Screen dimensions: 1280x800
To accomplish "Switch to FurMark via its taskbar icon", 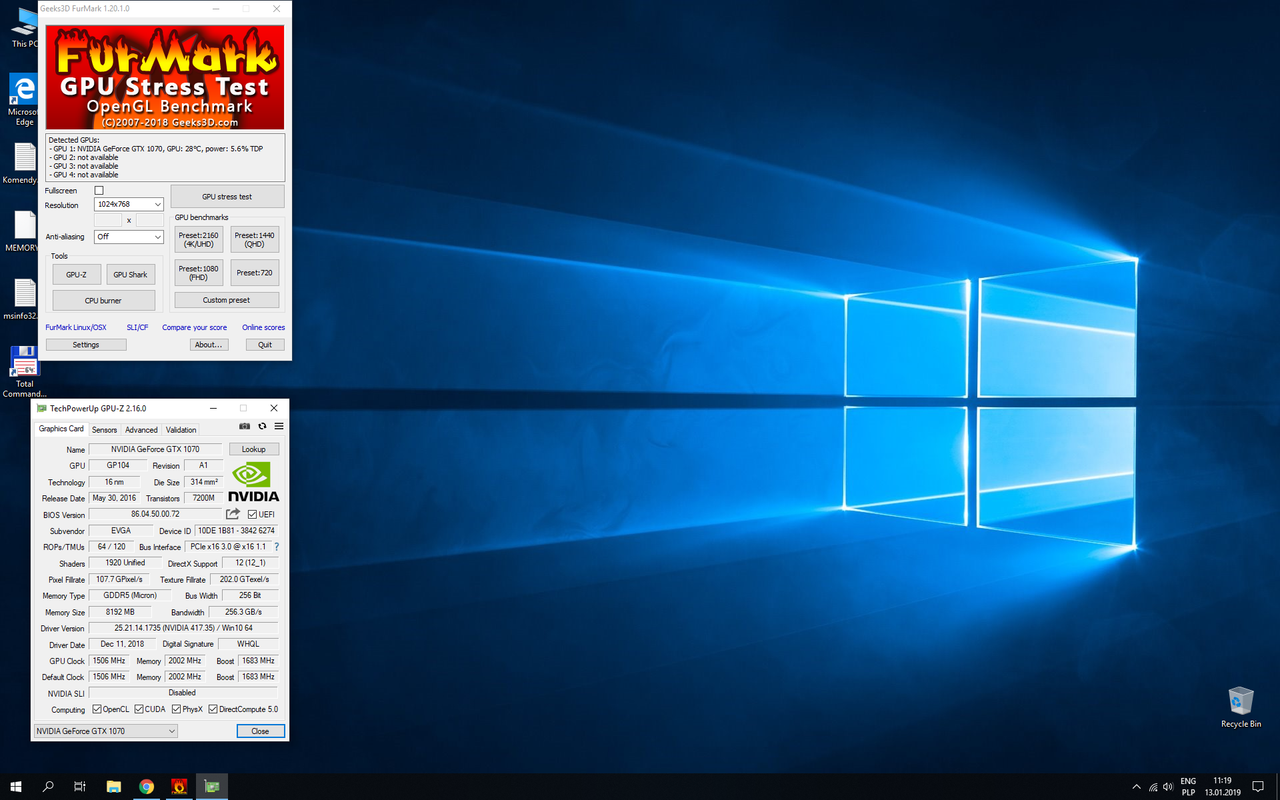I will (179, 786).
